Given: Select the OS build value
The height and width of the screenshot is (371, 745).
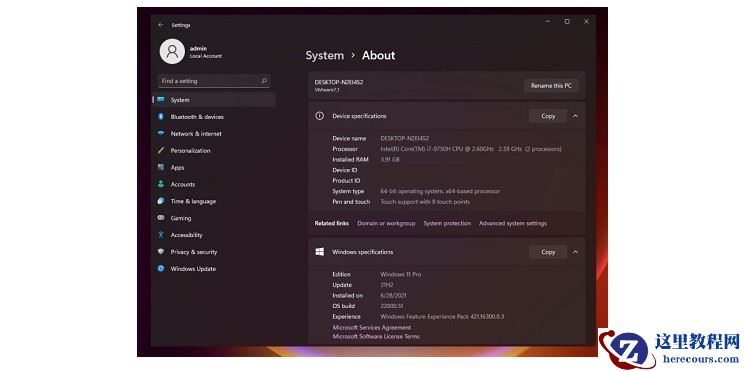Looking at the screenshot, I should (392, 306).
